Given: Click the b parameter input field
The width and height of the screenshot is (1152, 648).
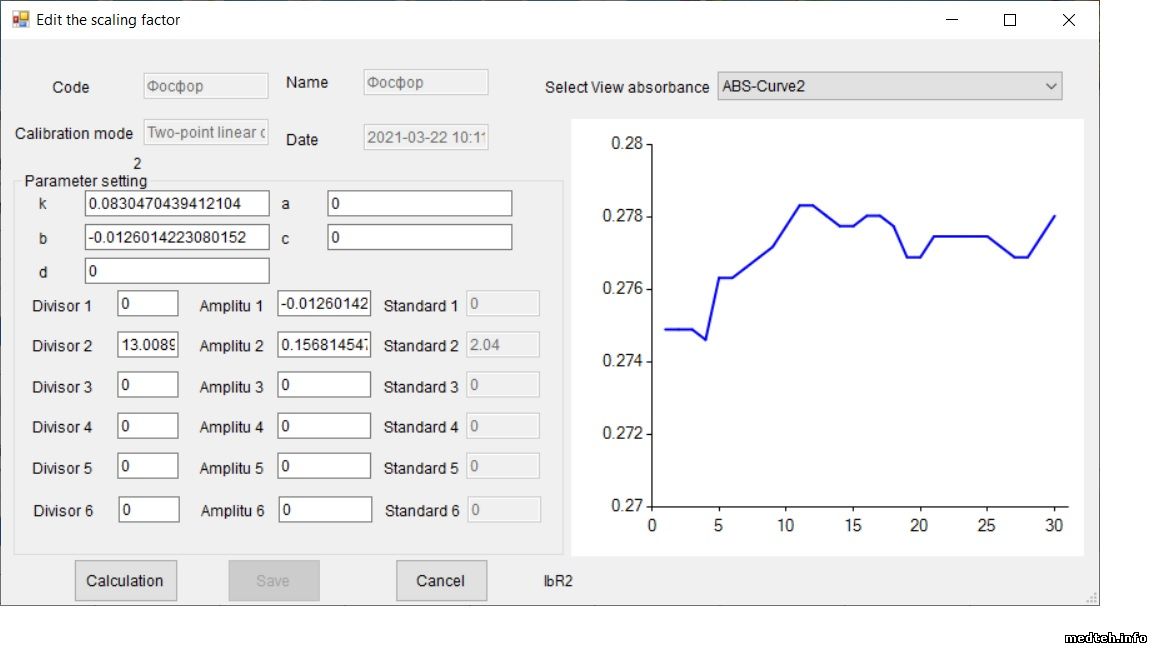Looking at the screenshot, I should tap(177, 237).
